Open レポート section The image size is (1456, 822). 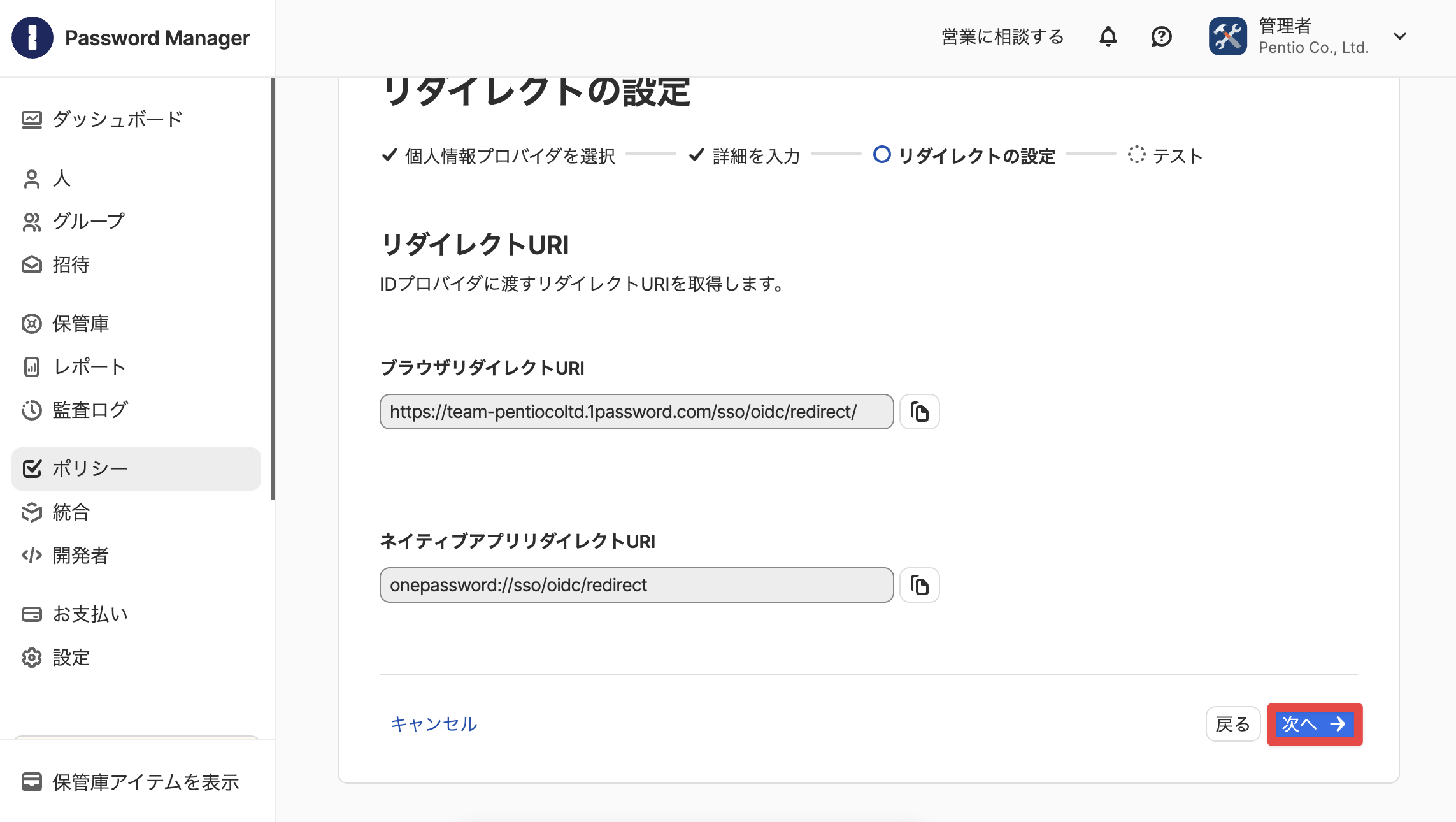pyautogui.click(x=136, y=367)
